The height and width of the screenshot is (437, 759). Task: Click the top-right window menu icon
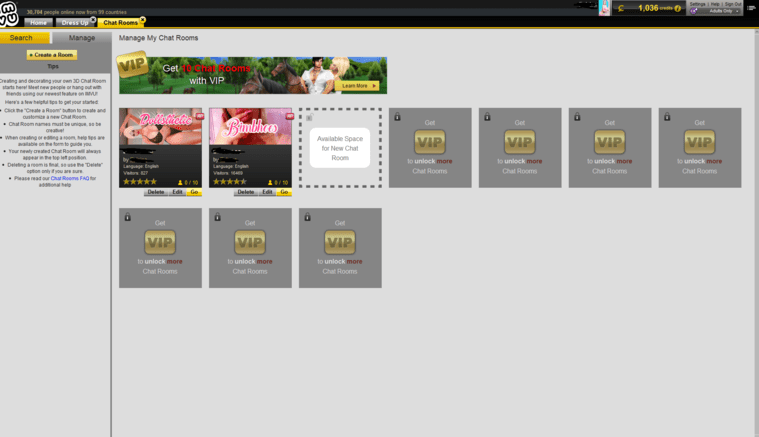[x=751, y=8]
